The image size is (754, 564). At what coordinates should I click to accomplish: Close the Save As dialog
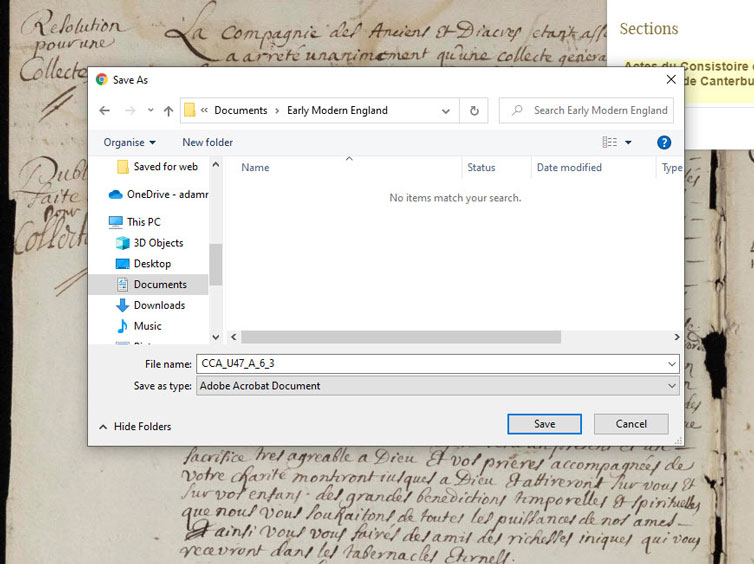click(671, 79)
